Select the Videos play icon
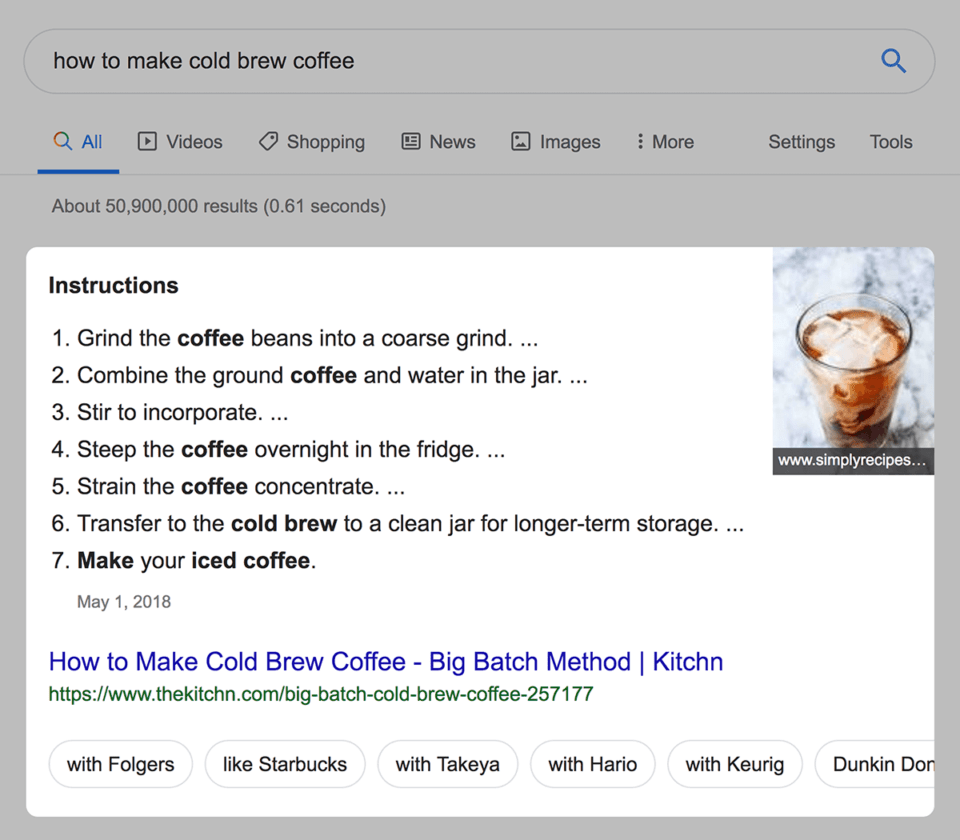The height and width of the screenshot is (840, 960). point(148,141)
